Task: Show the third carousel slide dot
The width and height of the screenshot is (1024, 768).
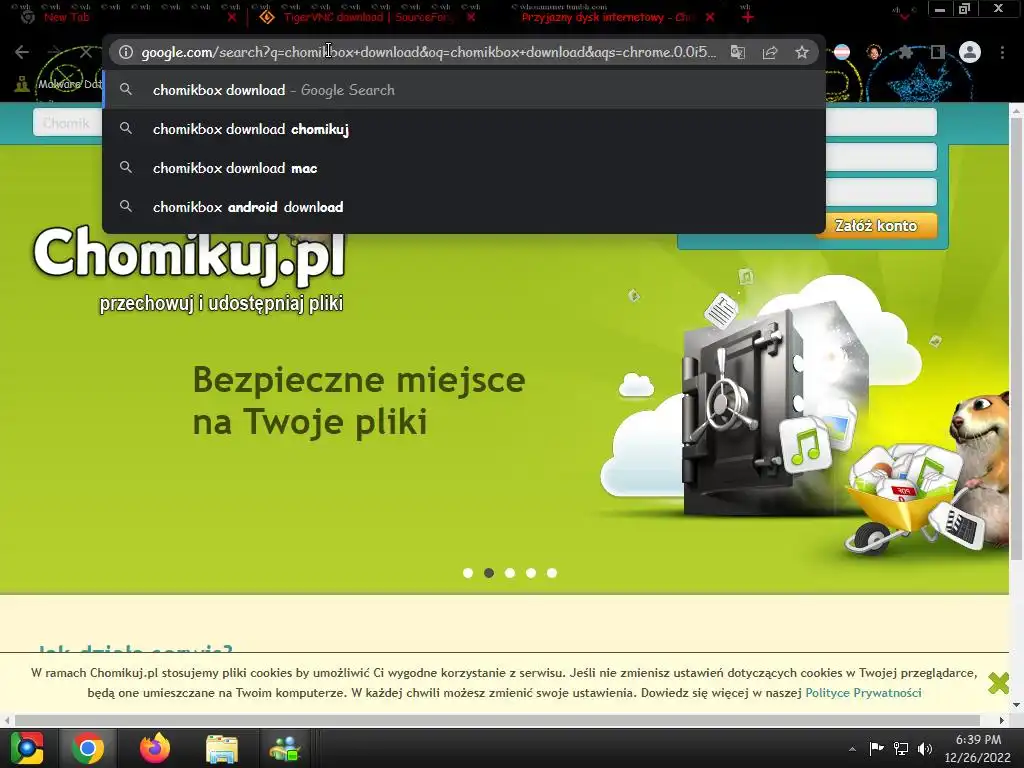Action: pyautogui.click(x=510, y=573)
